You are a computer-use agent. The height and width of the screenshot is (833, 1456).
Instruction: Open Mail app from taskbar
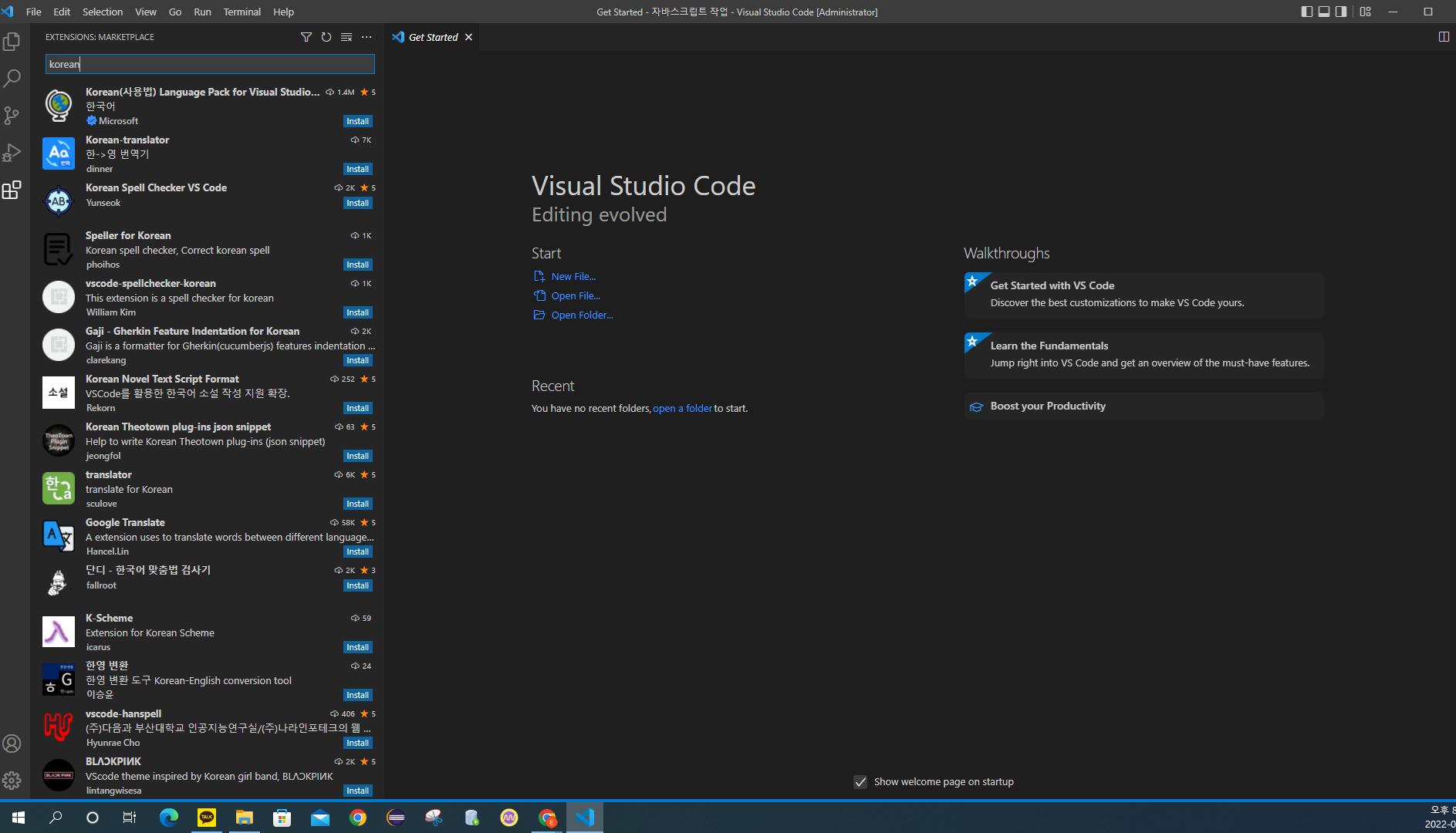(320, 818)
